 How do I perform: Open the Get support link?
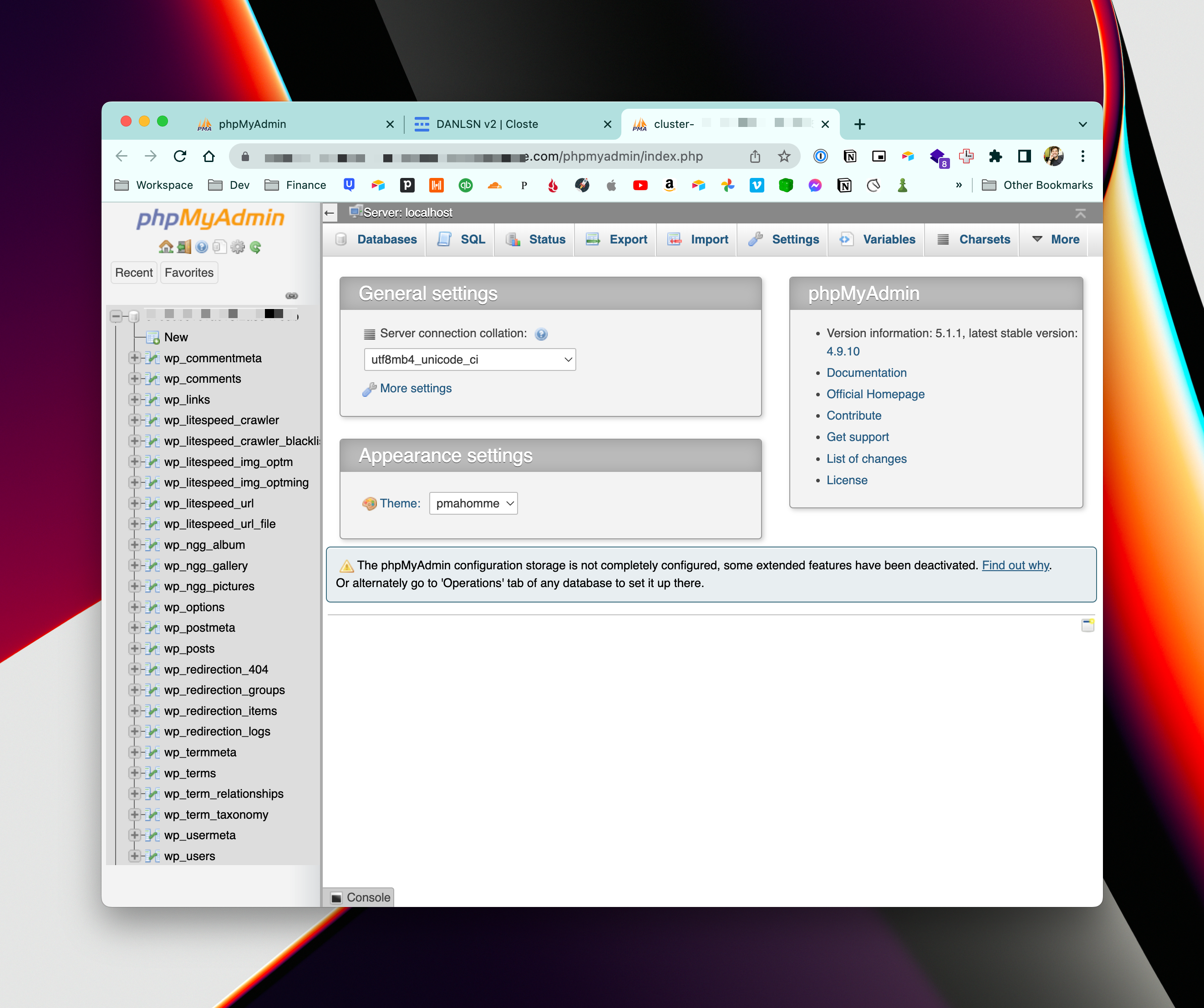858,437
